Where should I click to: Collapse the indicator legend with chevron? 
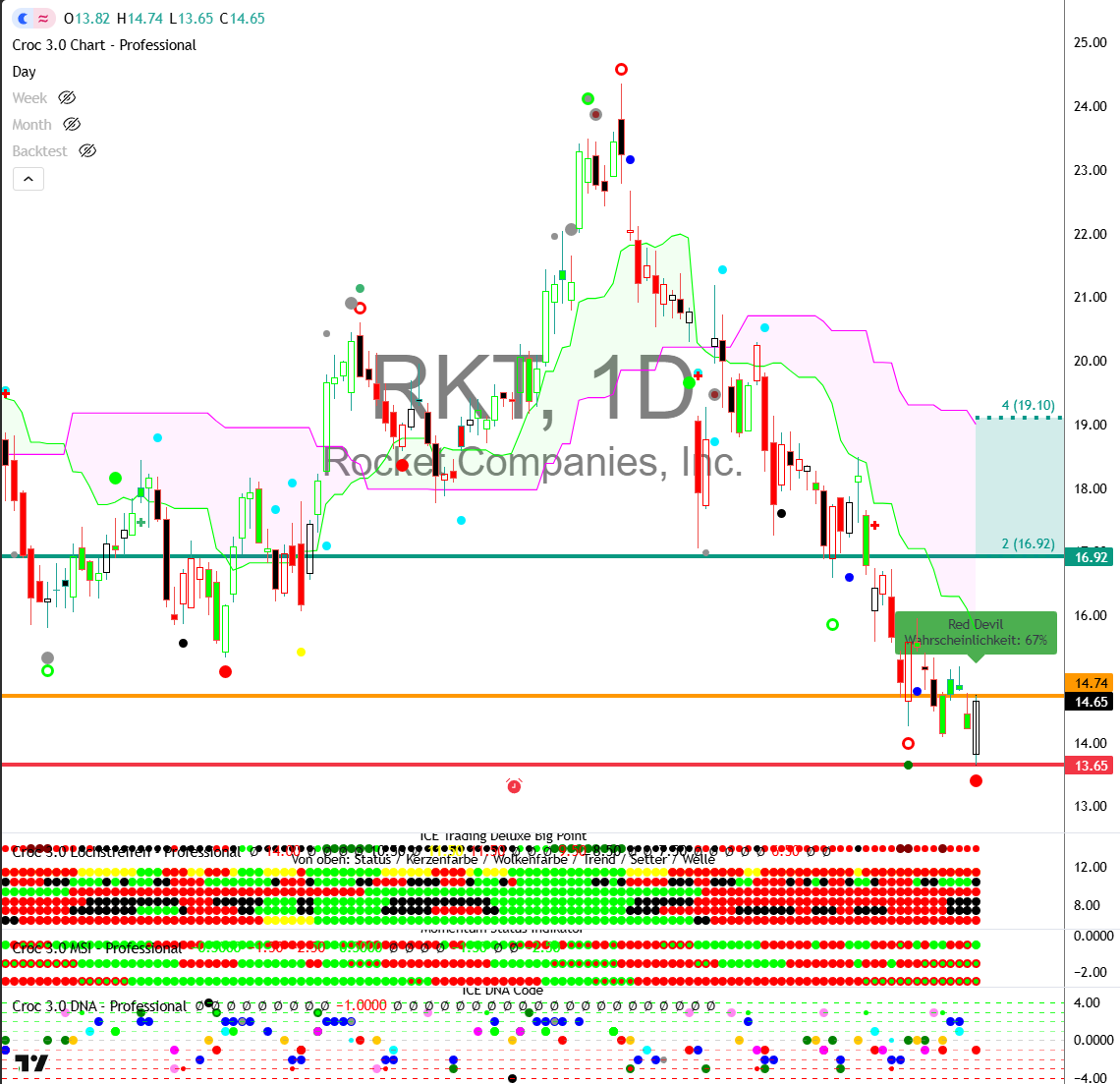(28, 179)
